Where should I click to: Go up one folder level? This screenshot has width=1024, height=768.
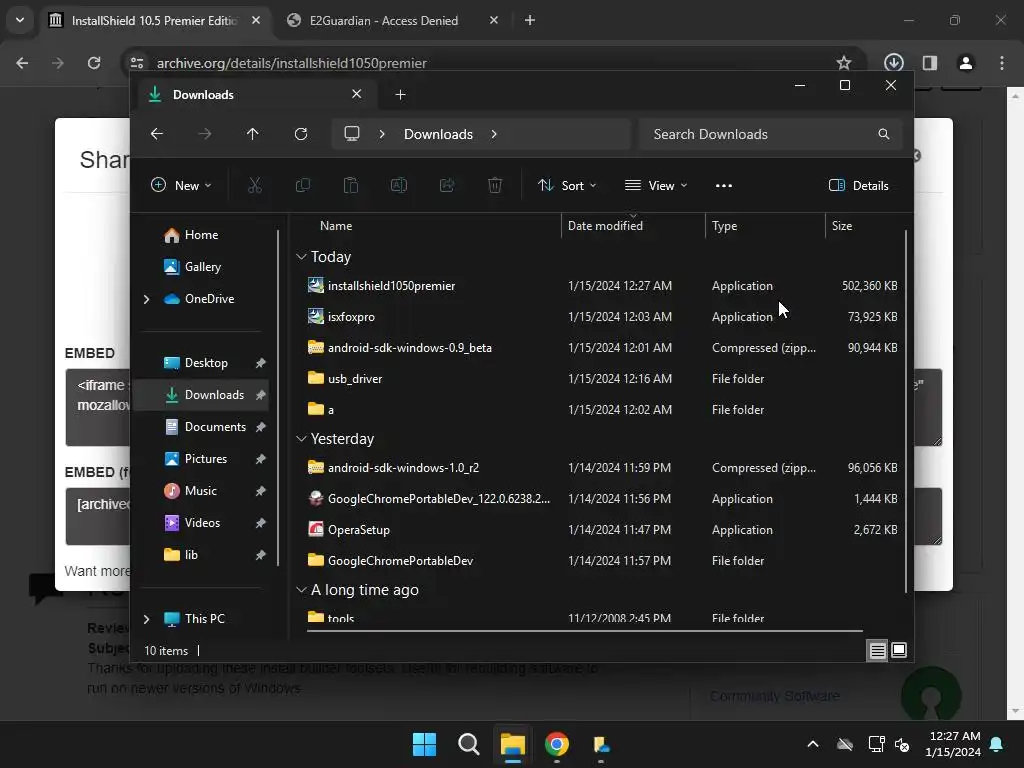pos(253,134)
